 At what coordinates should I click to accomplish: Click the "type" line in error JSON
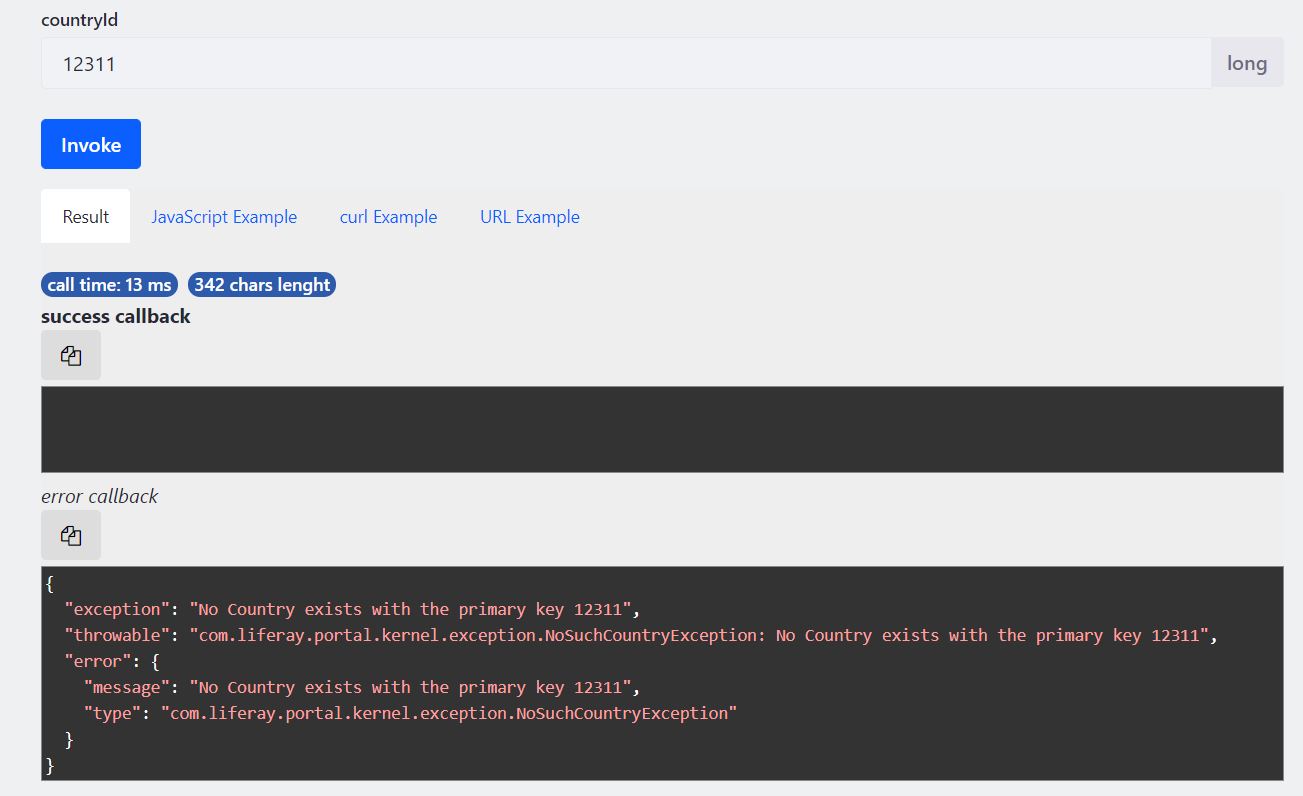[x=410, y=713]
